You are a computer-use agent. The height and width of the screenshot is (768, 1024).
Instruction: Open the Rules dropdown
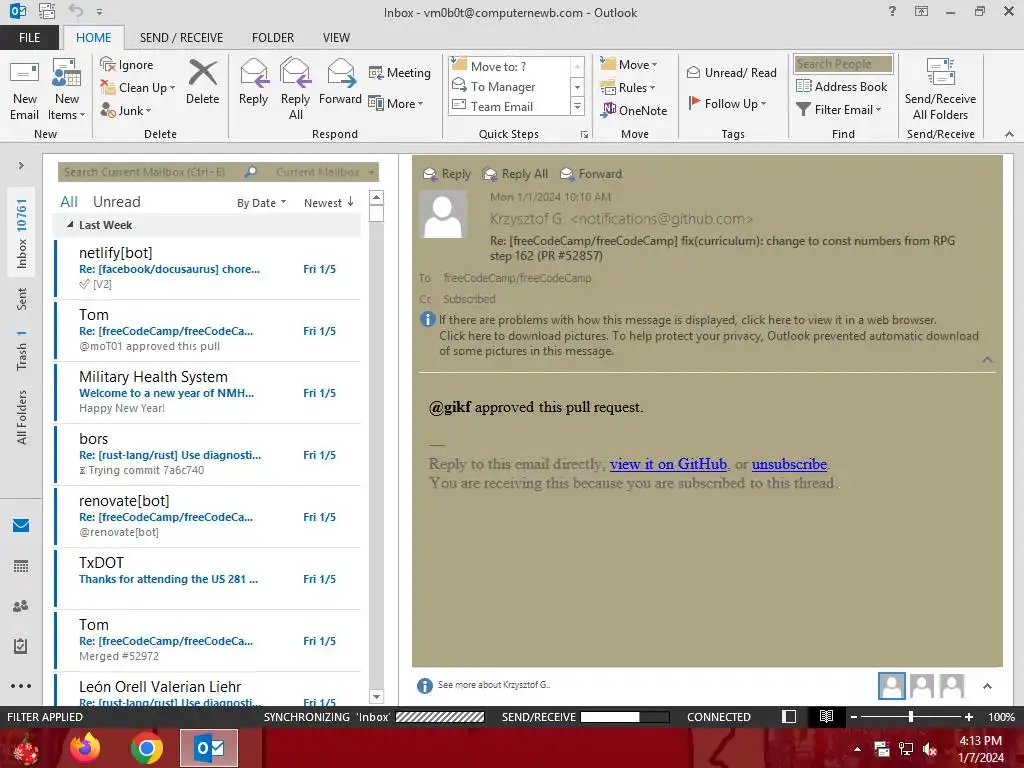[x=628, y=87]
